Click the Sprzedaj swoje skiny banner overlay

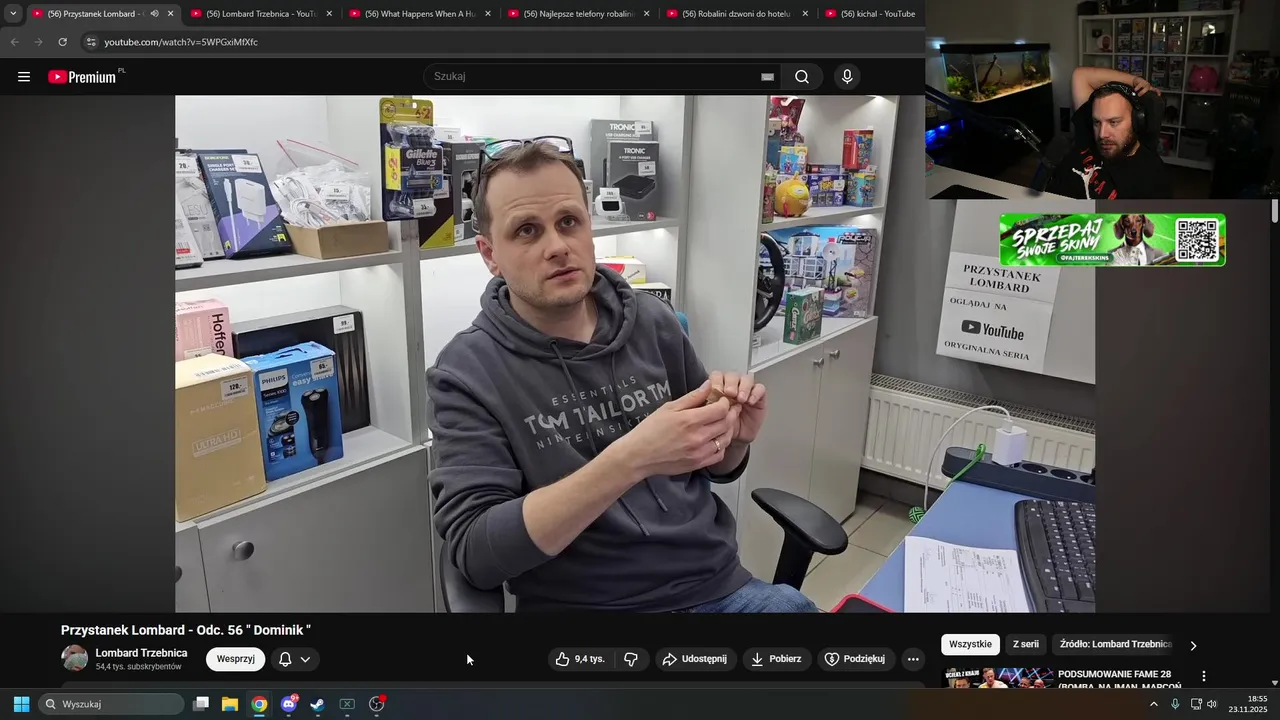point(1112,240)
